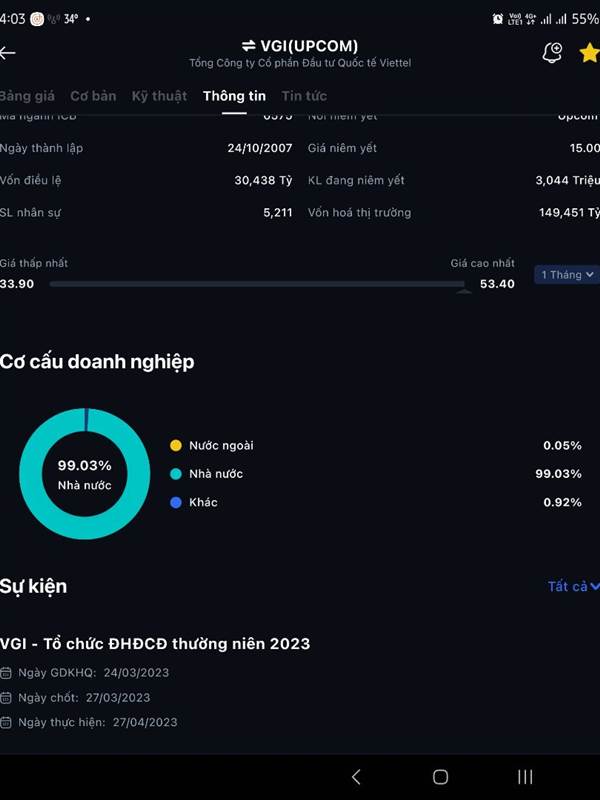
Task: Tap Android recent apps button
Action: pyautogui.click(x=525, y=777)
